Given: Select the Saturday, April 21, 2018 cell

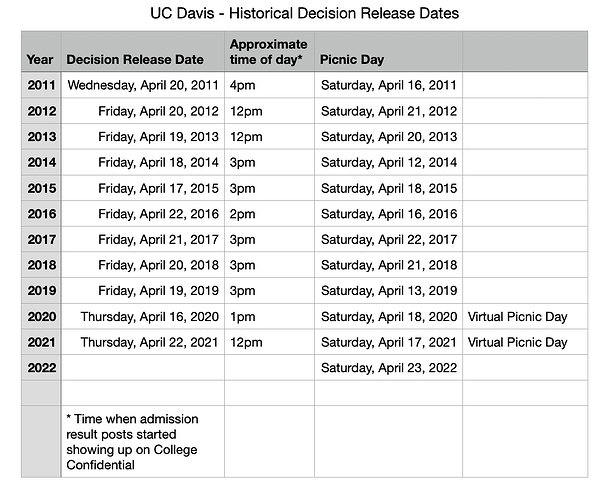Looking at the screenshot, I should [389, 265].
